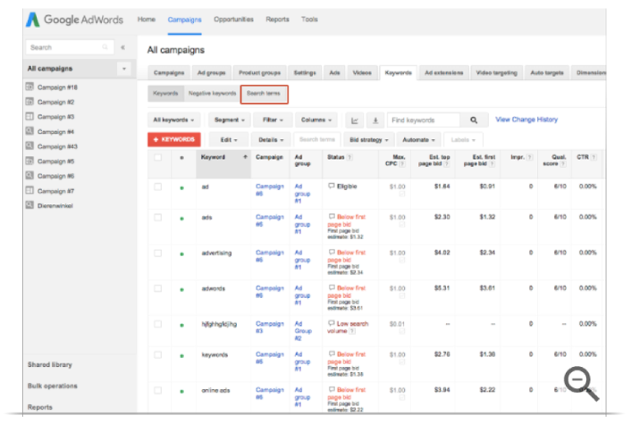The width and height of the screenshot is (640, 432).
Task: Click the Campaign #18 icon in sidebar
Action: coord(29,87)
